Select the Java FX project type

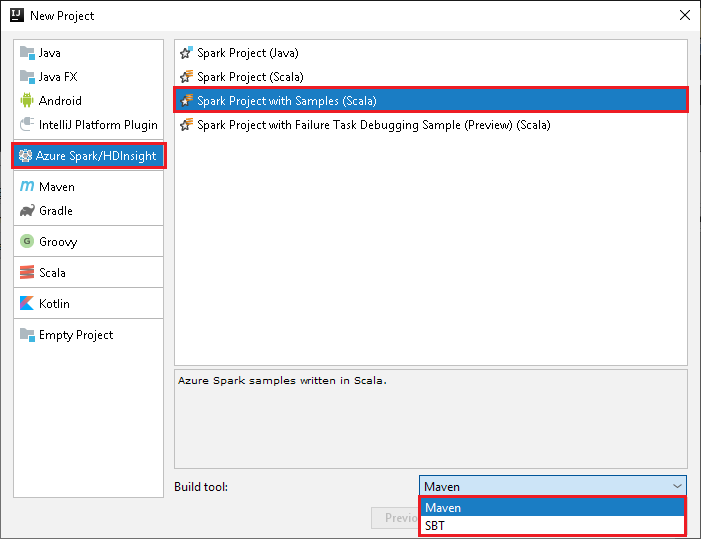pos(89,77)
